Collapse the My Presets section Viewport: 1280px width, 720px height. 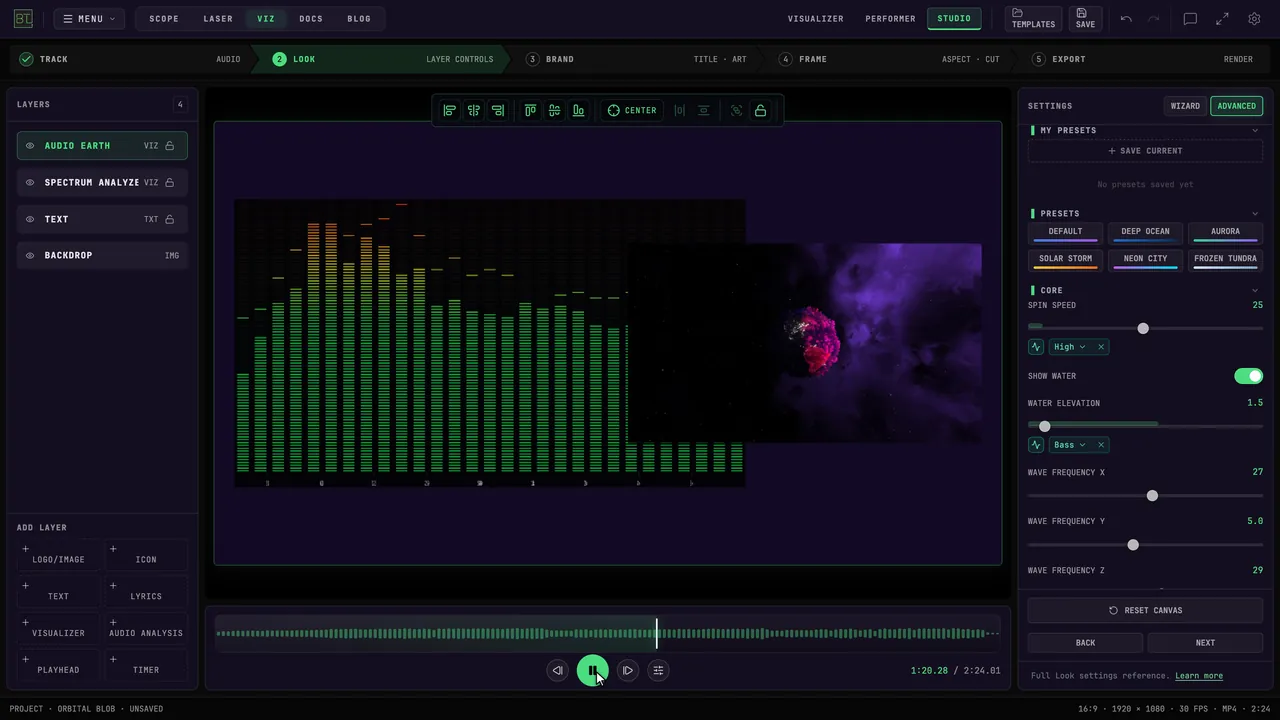pyautogui.click(x=1255, y=131)
